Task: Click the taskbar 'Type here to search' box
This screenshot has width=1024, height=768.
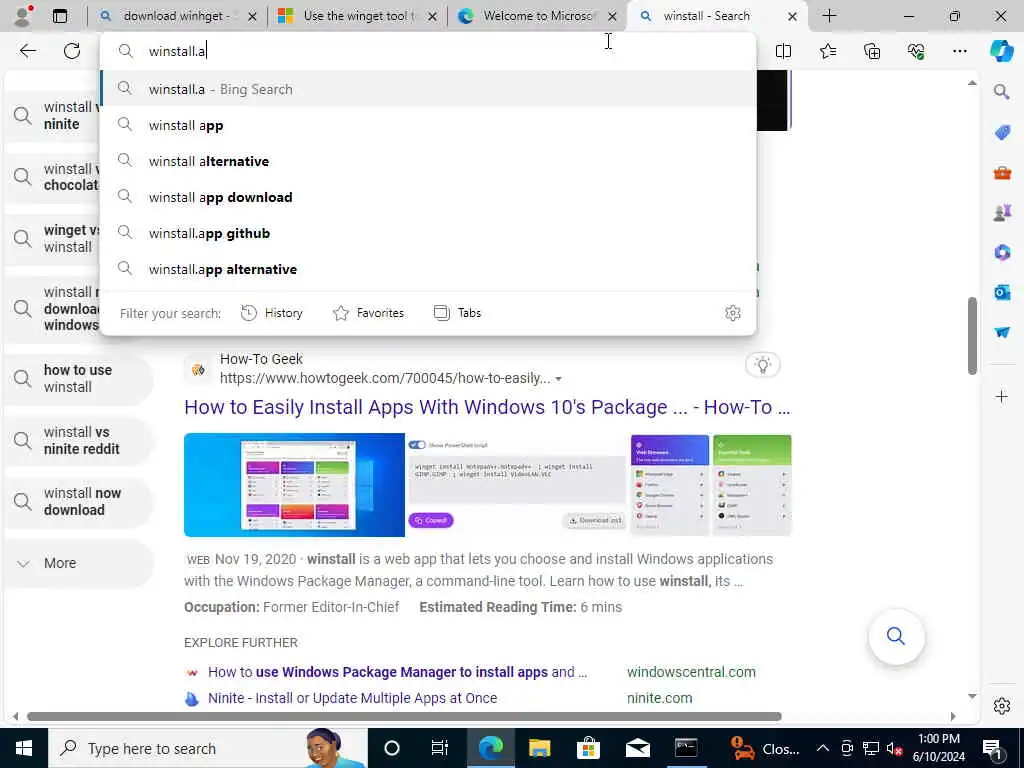Action: (x=208, y=748)
